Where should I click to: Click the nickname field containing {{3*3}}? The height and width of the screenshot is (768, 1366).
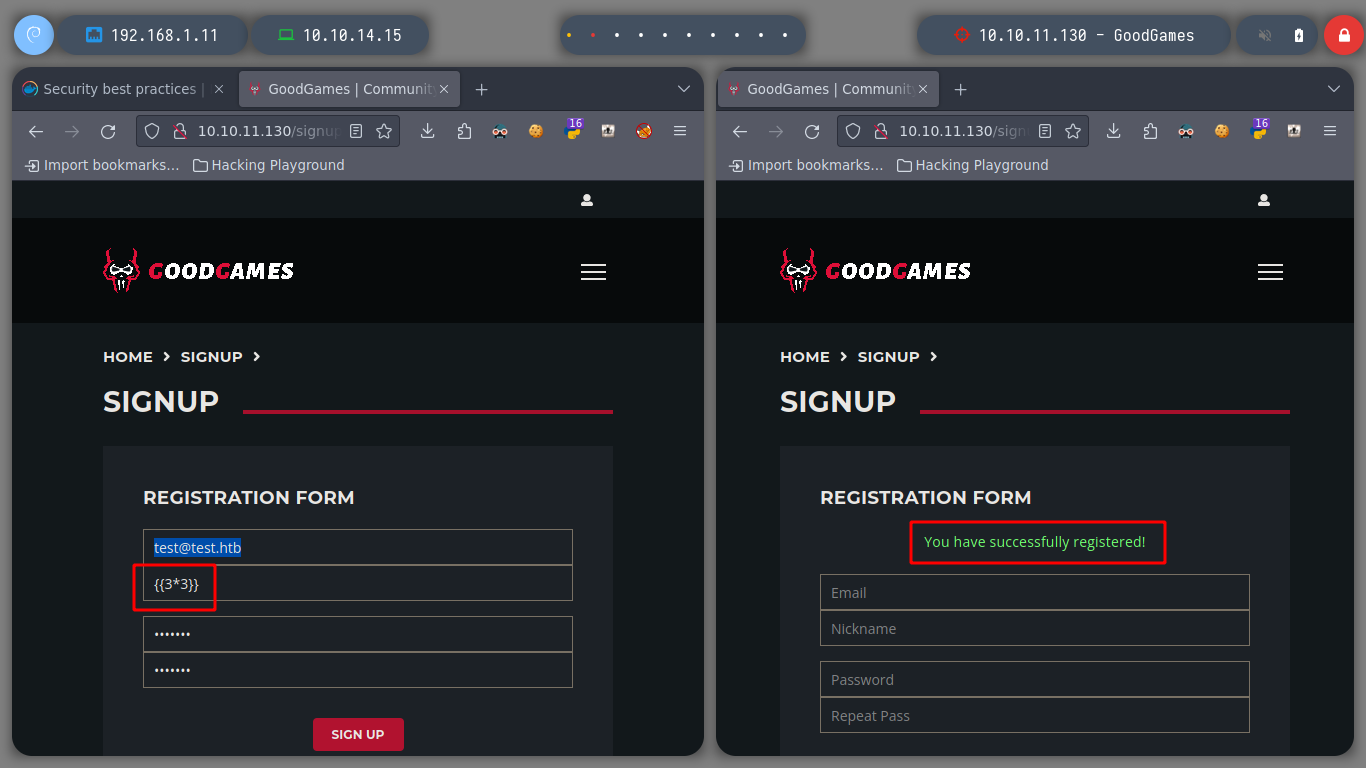pyautogui.click(x=358, y=583)
